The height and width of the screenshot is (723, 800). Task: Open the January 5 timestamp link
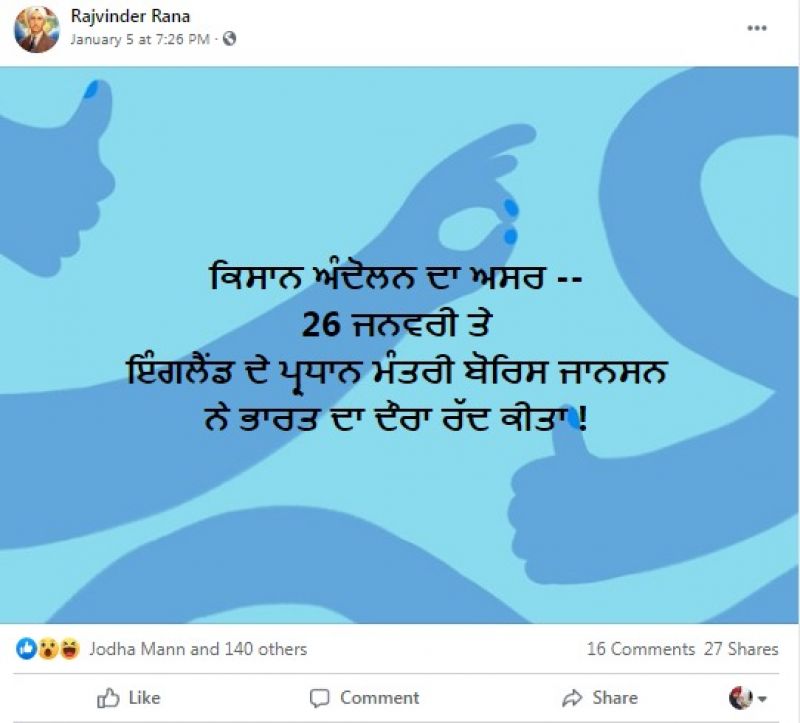[x=140, y=39]
